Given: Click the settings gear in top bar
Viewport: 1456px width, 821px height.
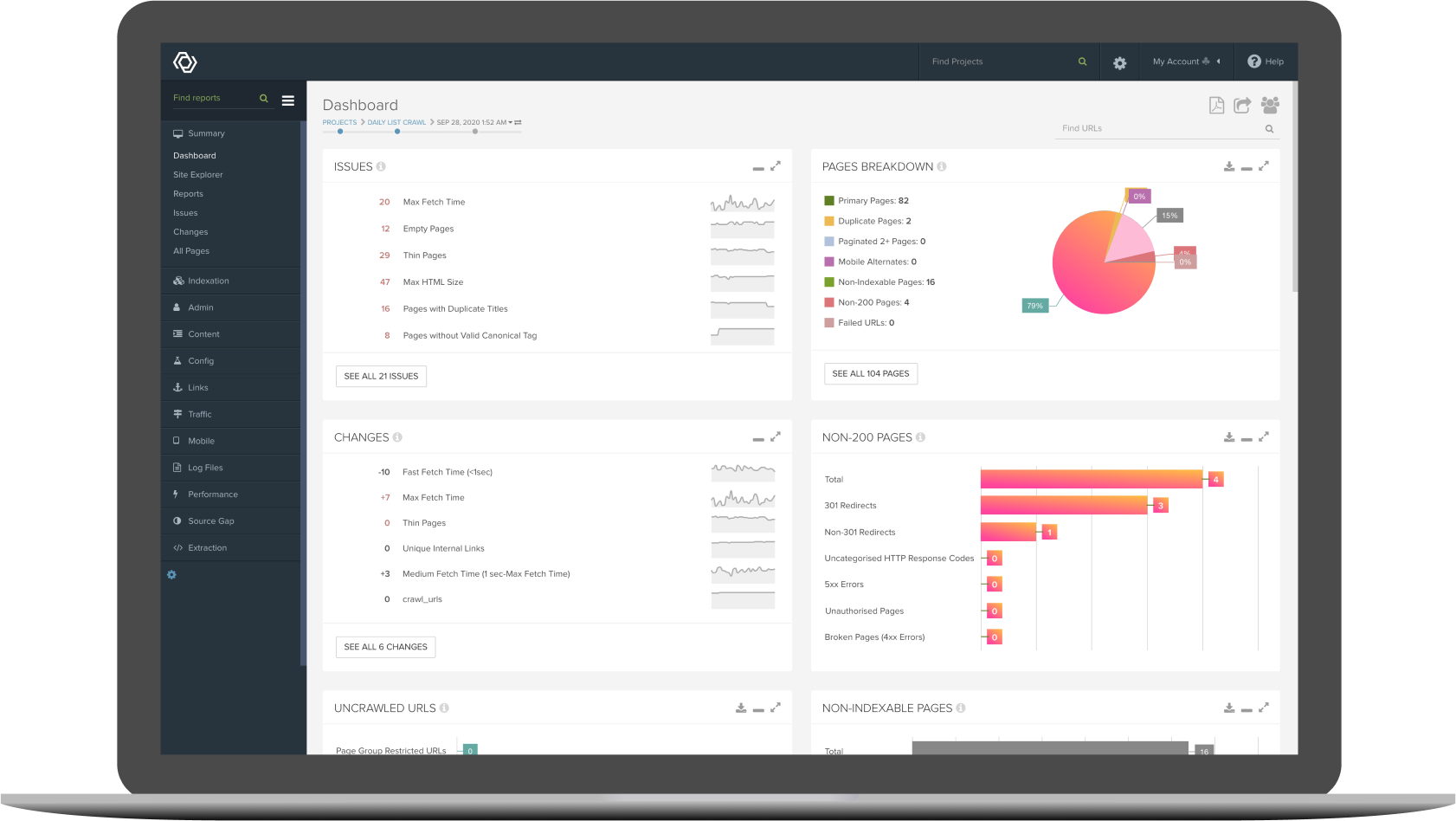Looking at the screenshot, I should click(1119, 62).
